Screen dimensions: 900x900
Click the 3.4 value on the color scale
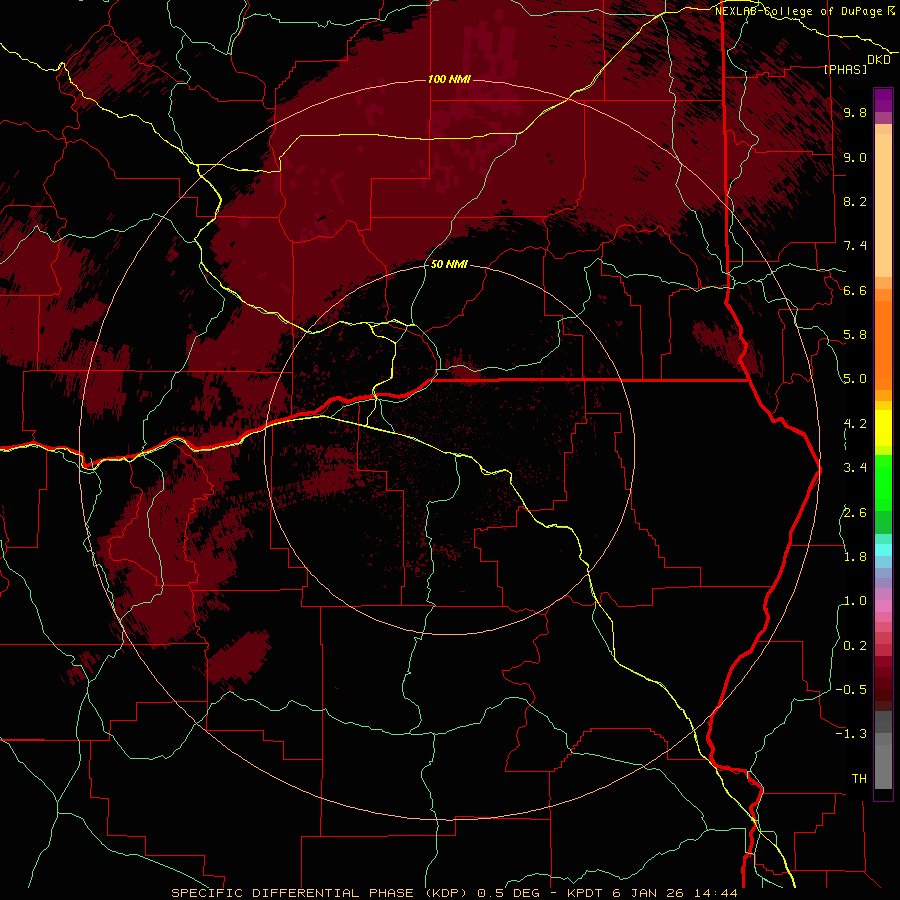(855, 468)
